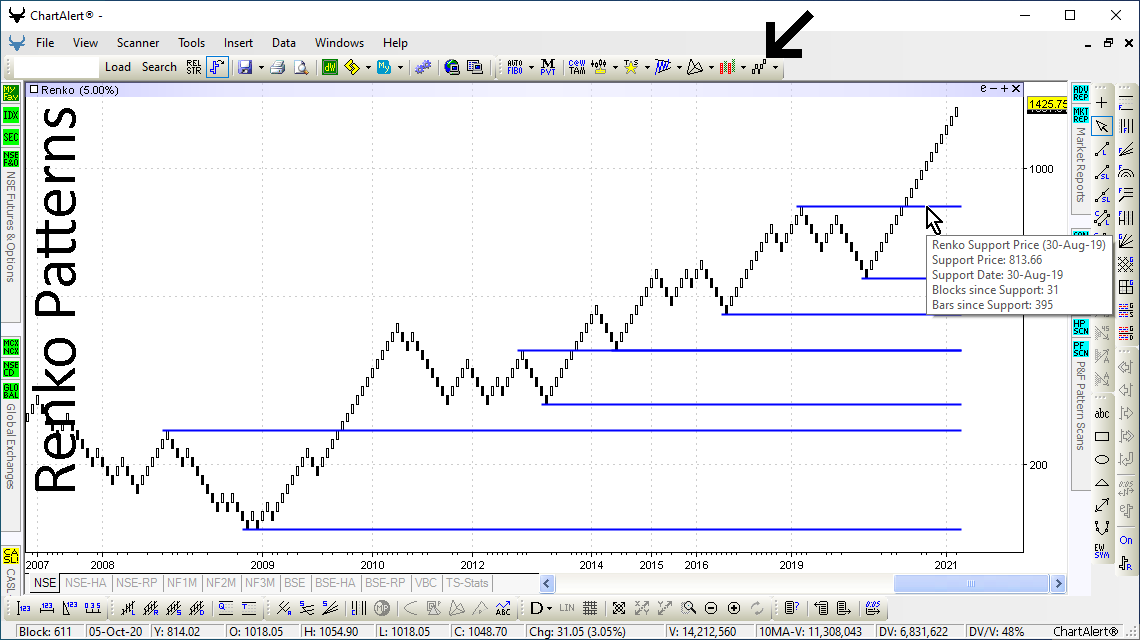The width and height of the screenshot is (1140, 640).
Task: Switch to the TS-Stats tab
Action: click(467, 583)
